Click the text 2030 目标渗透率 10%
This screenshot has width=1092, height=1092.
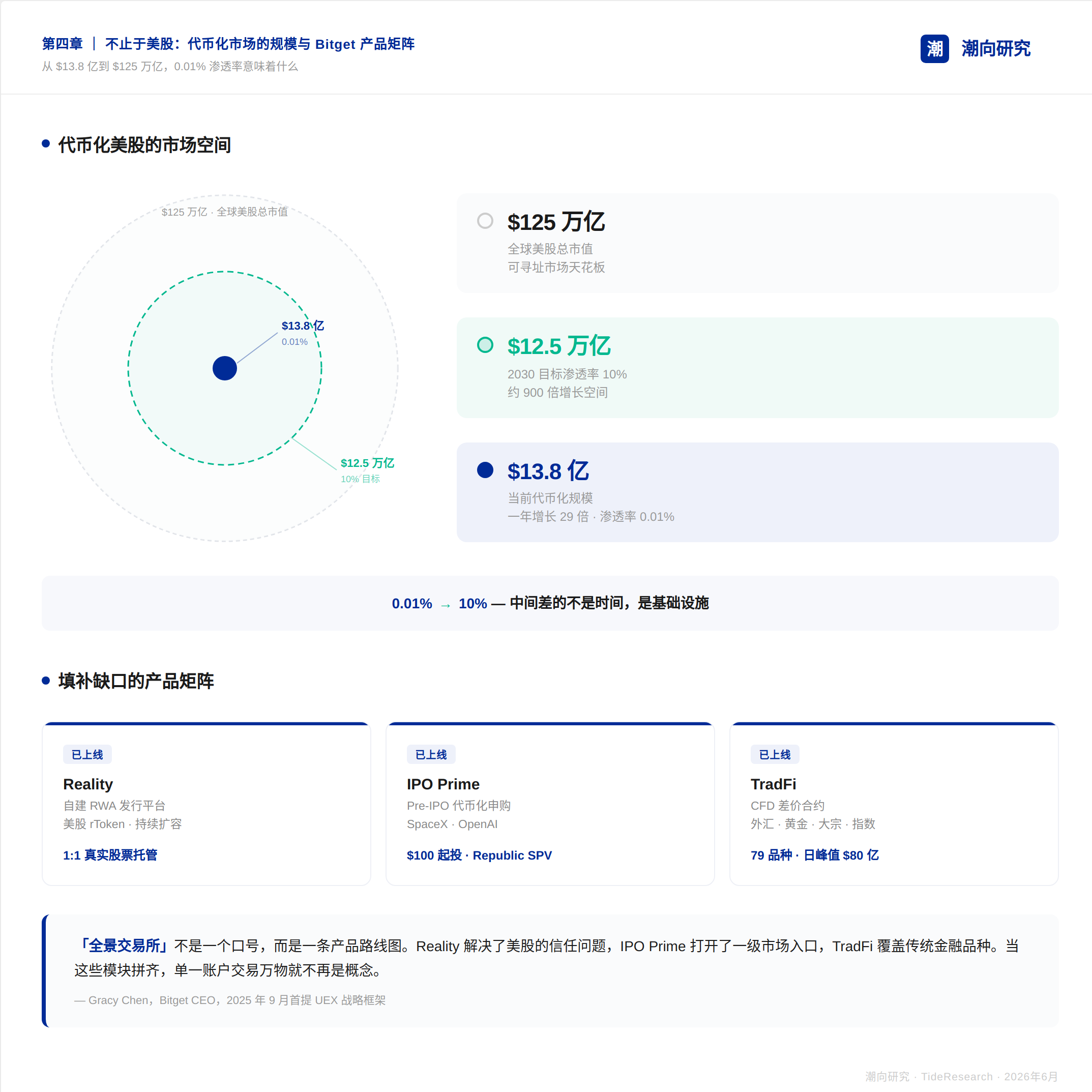(x=567, y=374)
